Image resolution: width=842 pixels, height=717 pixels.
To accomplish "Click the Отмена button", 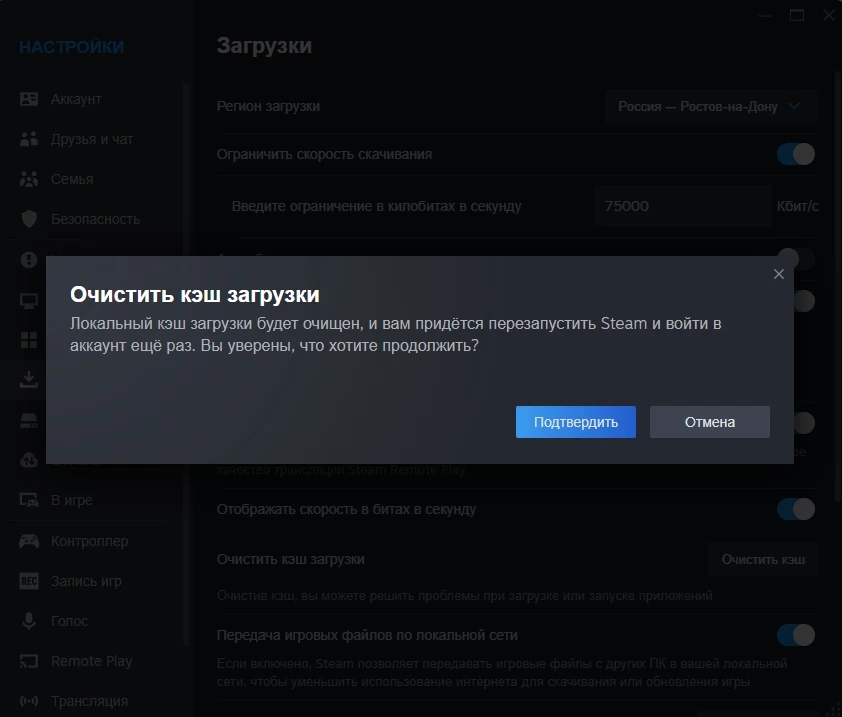I will point(709,422).
